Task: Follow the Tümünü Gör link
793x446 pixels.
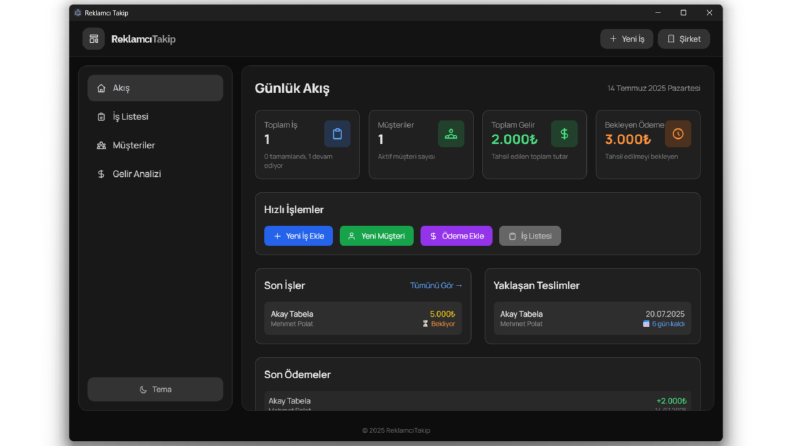Action: [436, 286]
